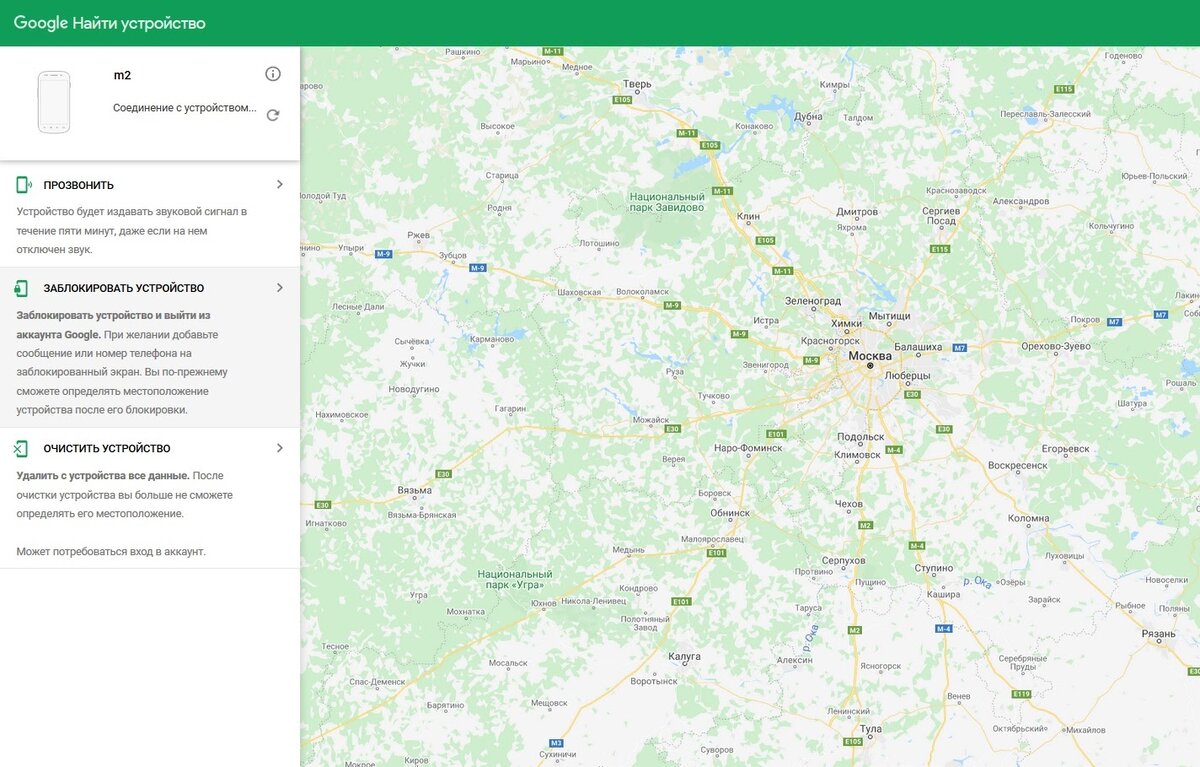Open device info icon next to m2
Image resolution: width=1200 pixels, height=767 pixels.
[x=273, y=75]
